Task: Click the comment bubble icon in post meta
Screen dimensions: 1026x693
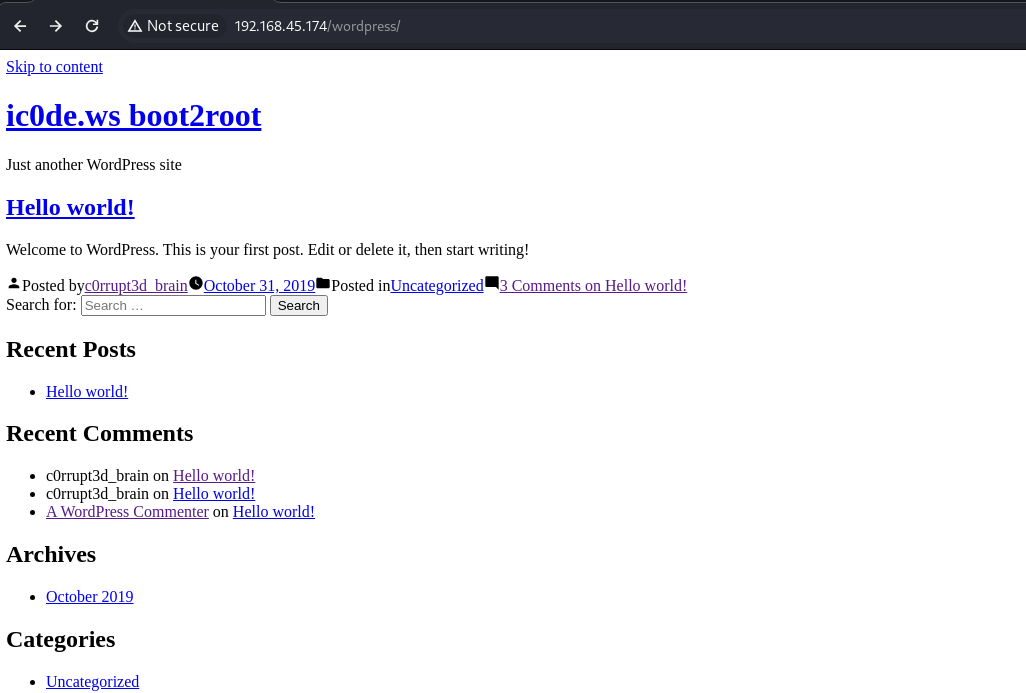Action: coord(492,283)
